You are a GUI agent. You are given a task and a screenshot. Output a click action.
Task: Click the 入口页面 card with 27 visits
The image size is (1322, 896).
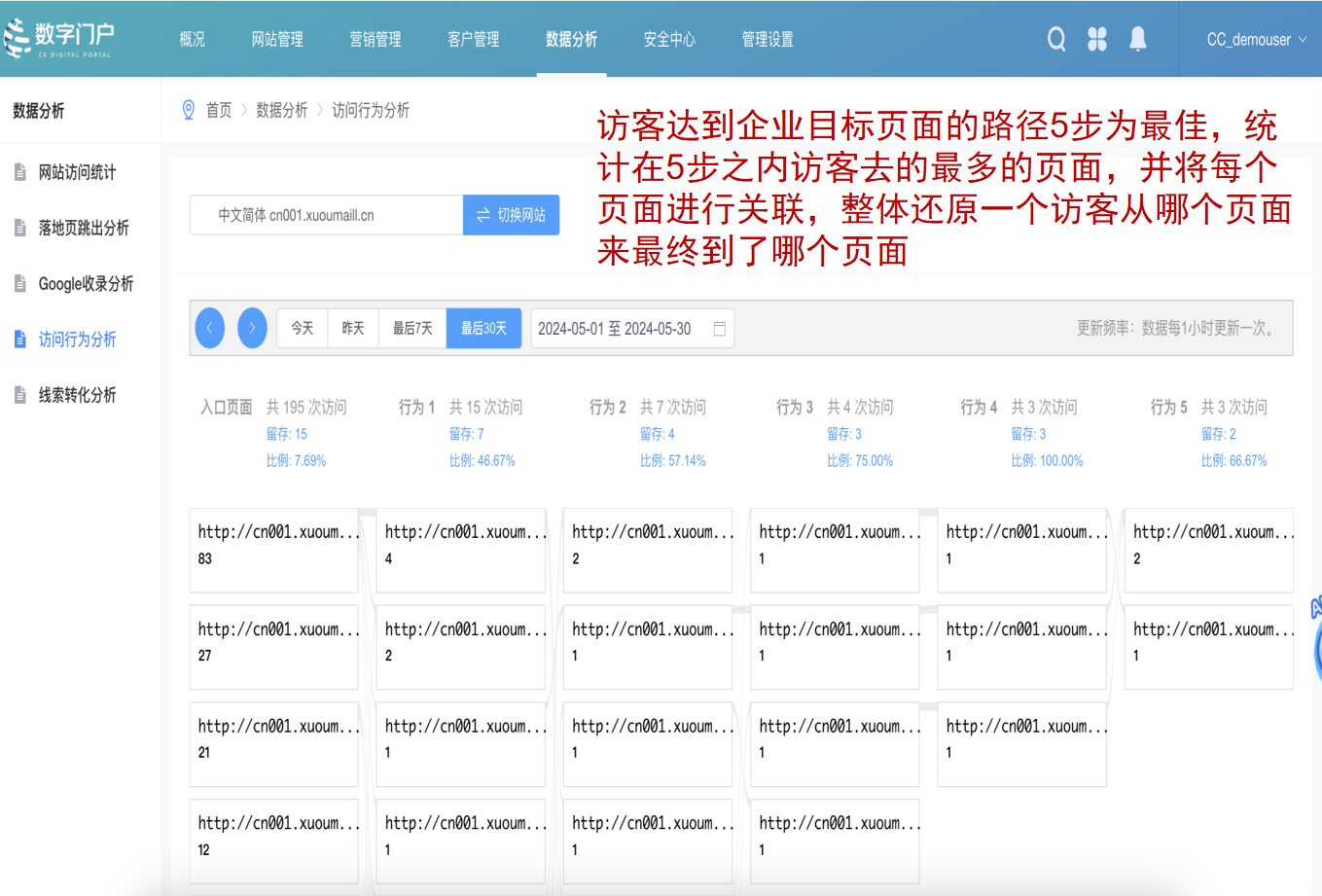pos(274,647)
